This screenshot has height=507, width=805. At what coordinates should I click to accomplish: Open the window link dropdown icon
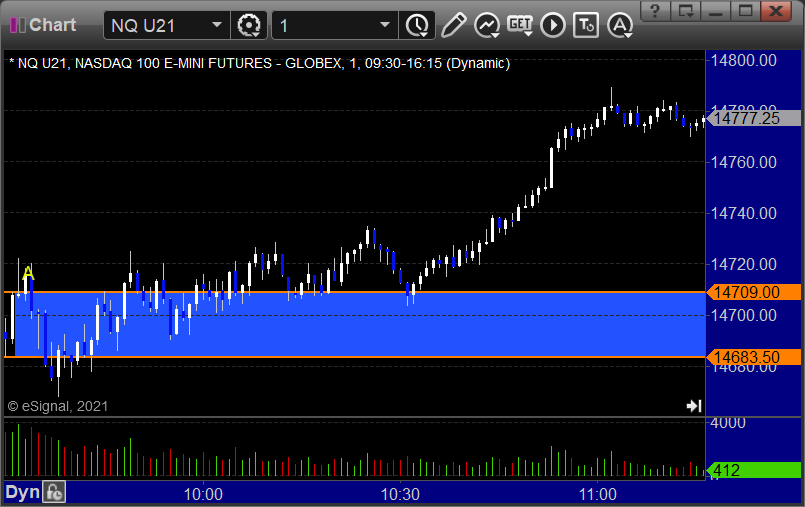click(x=685, y=10)
